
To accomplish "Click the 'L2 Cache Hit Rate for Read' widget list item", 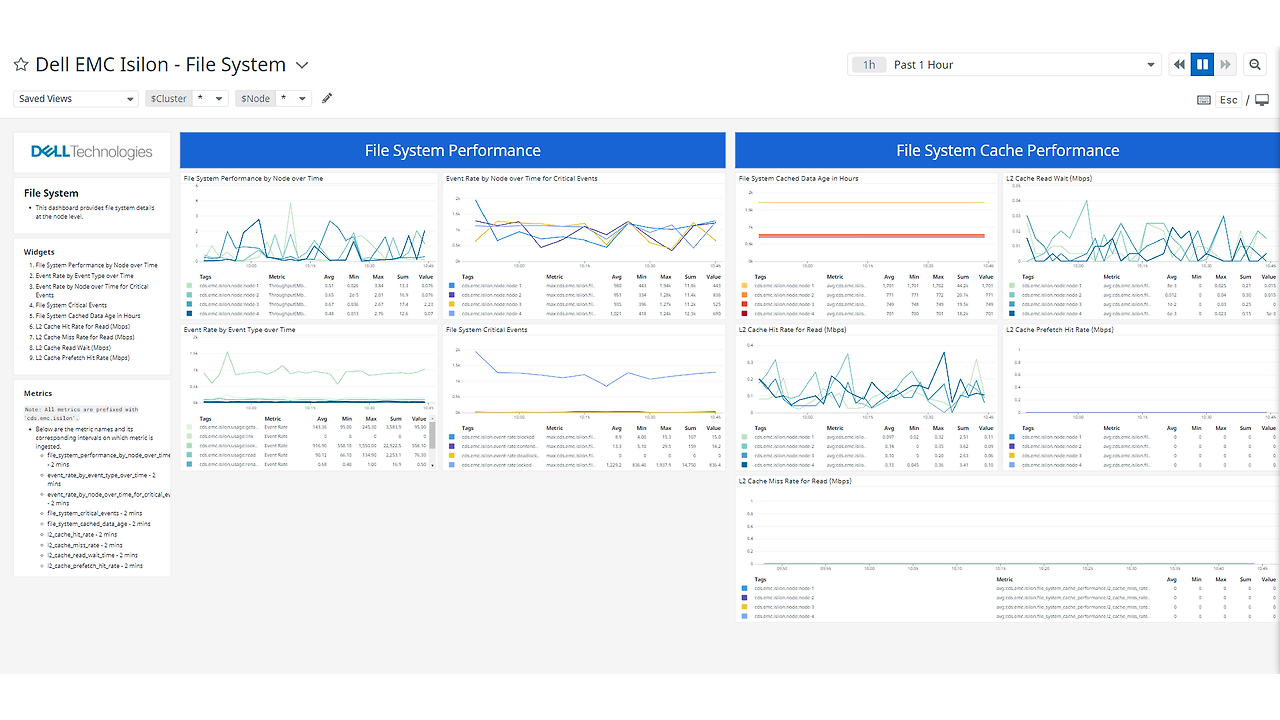I will [x=83, y=326].
